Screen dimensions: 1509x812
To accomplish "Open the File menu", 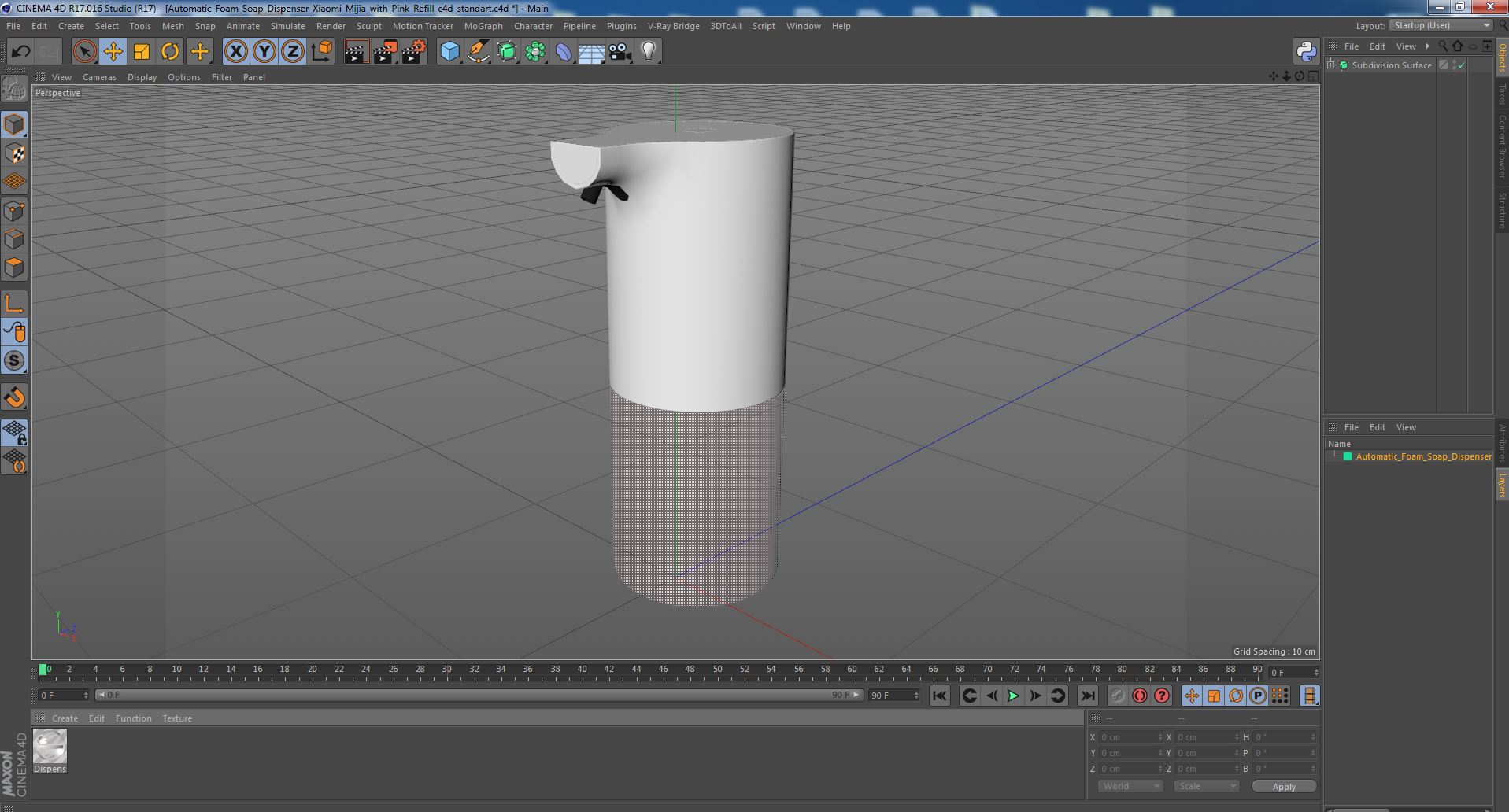I will [x=13, y=26].
